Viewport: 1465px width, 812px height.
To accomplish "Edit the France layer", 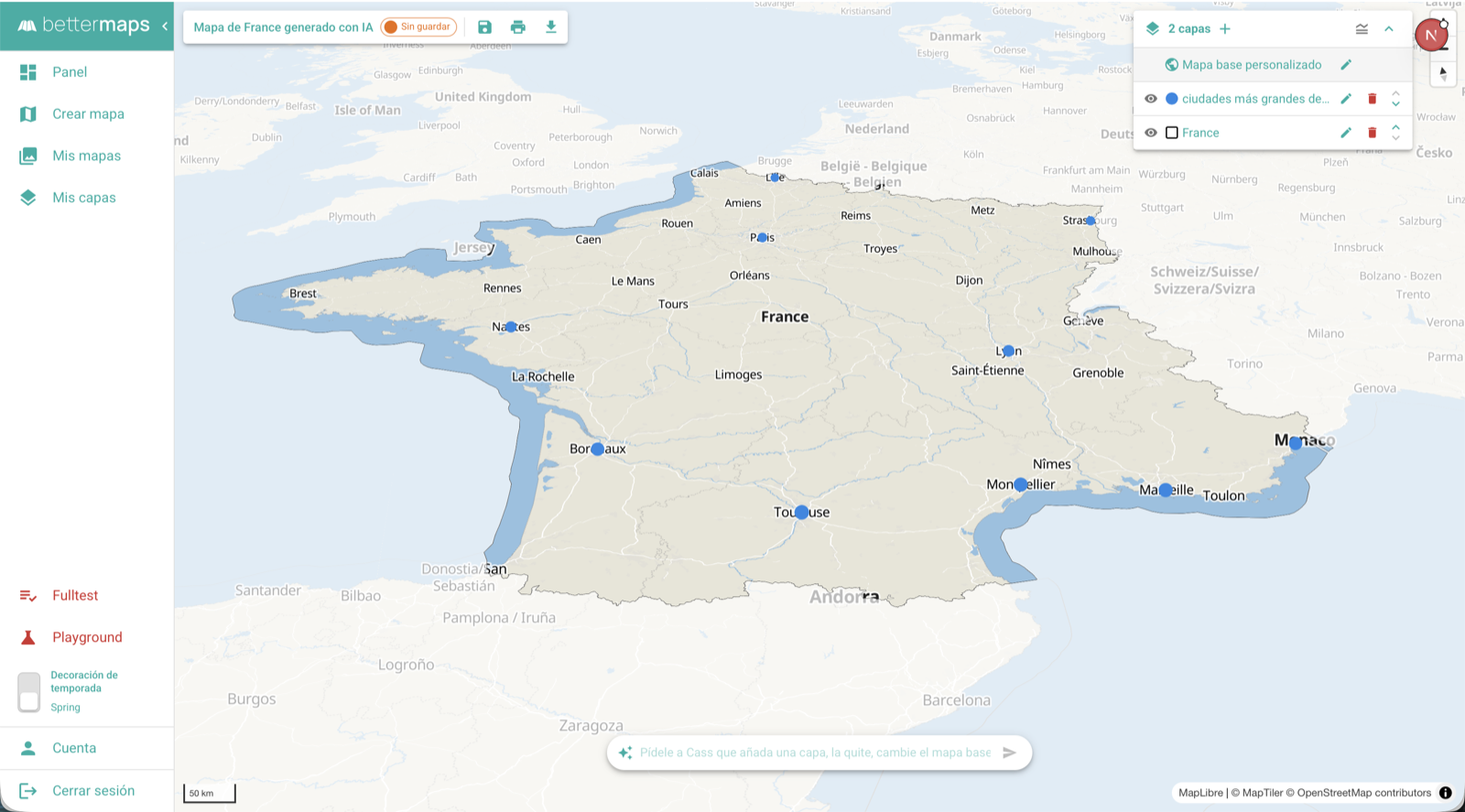I will 1346,133.
